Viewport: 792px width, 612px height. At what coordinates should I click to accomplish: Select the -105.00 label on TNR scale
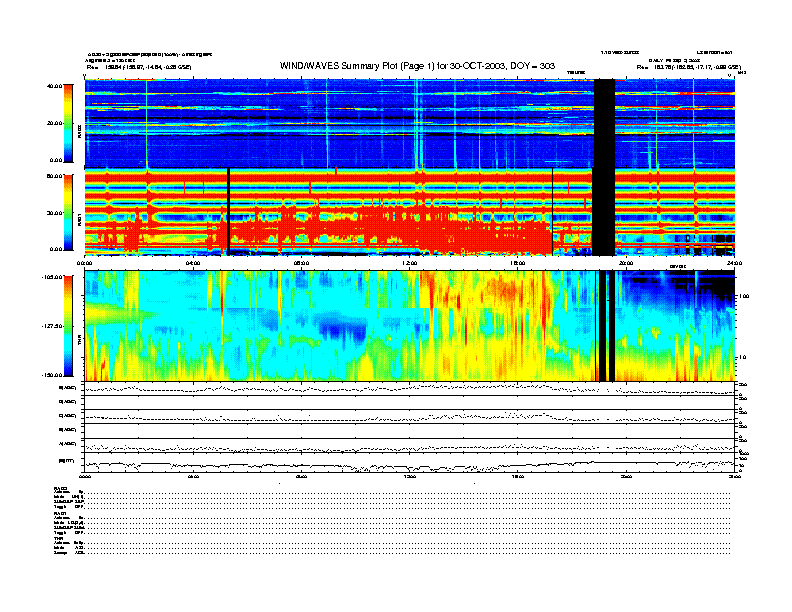point(52,277)
